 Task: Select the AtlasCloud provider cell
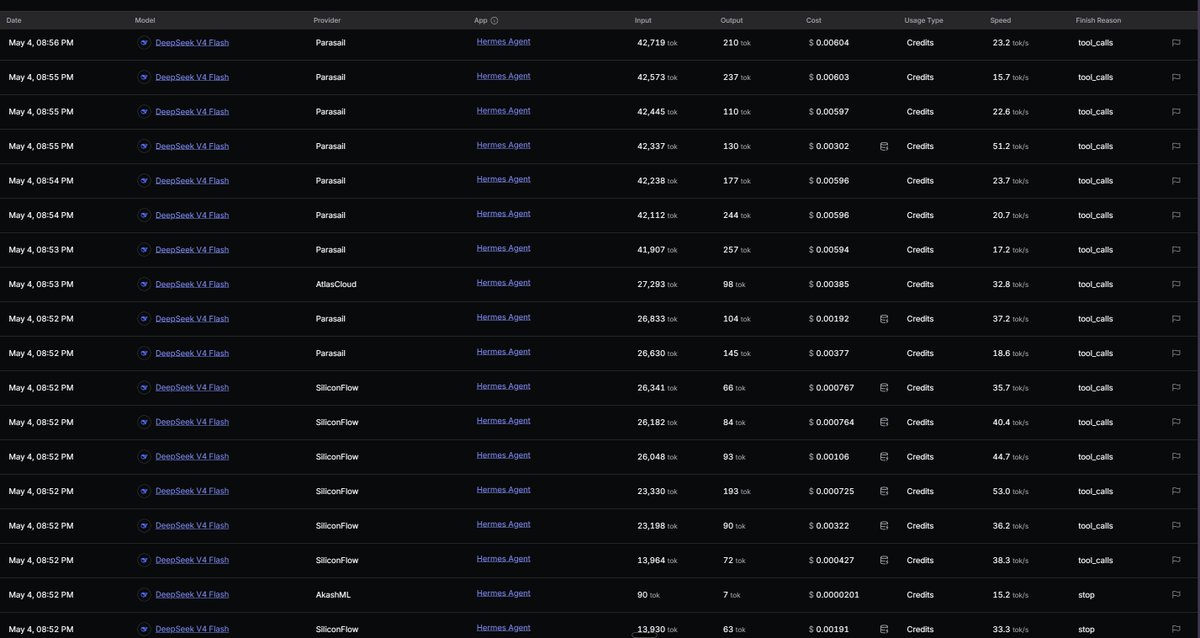coord(336,284)
